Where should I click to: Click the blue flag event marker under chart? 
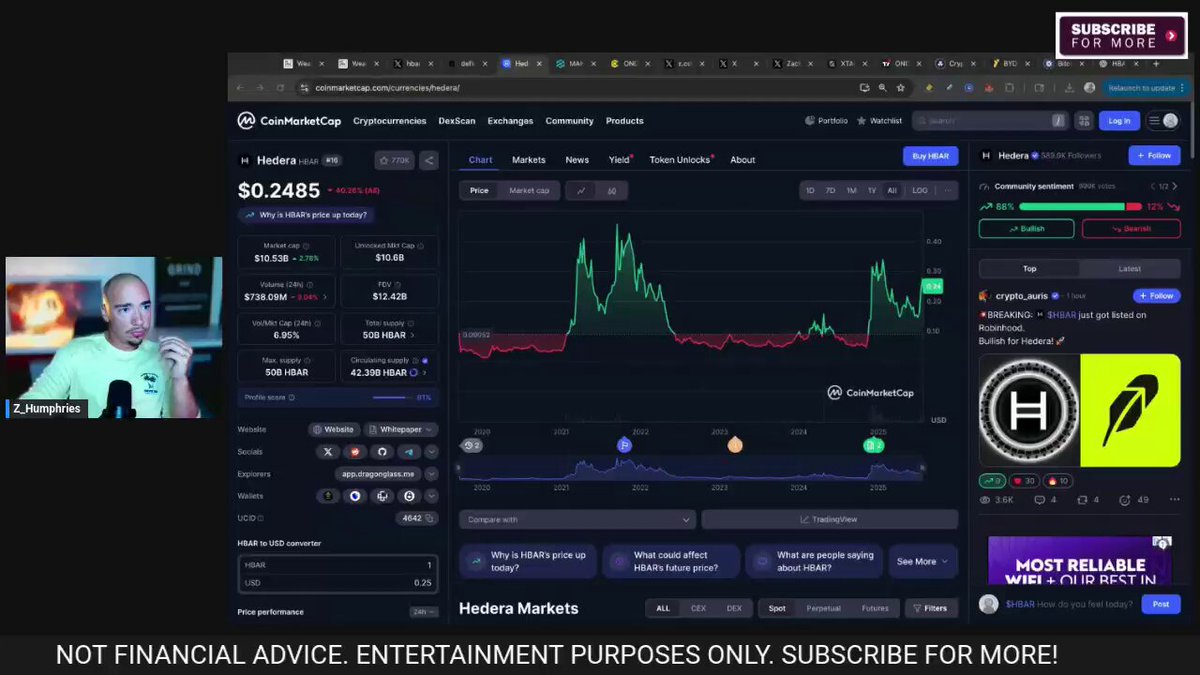point(624,445)
